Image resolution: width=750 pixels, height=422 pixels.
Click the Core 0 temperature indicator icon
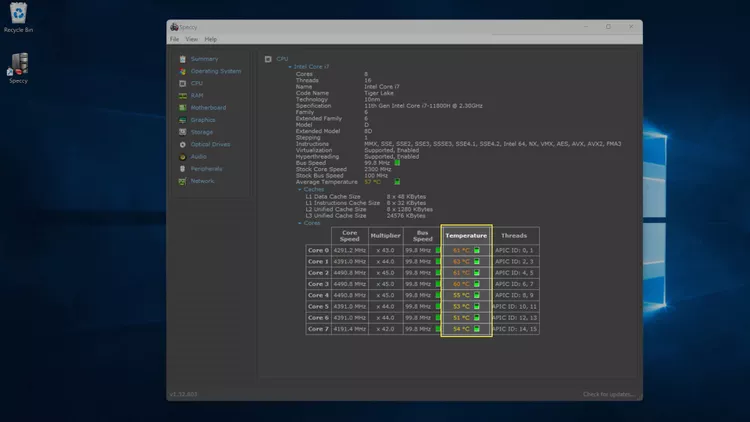477,250
